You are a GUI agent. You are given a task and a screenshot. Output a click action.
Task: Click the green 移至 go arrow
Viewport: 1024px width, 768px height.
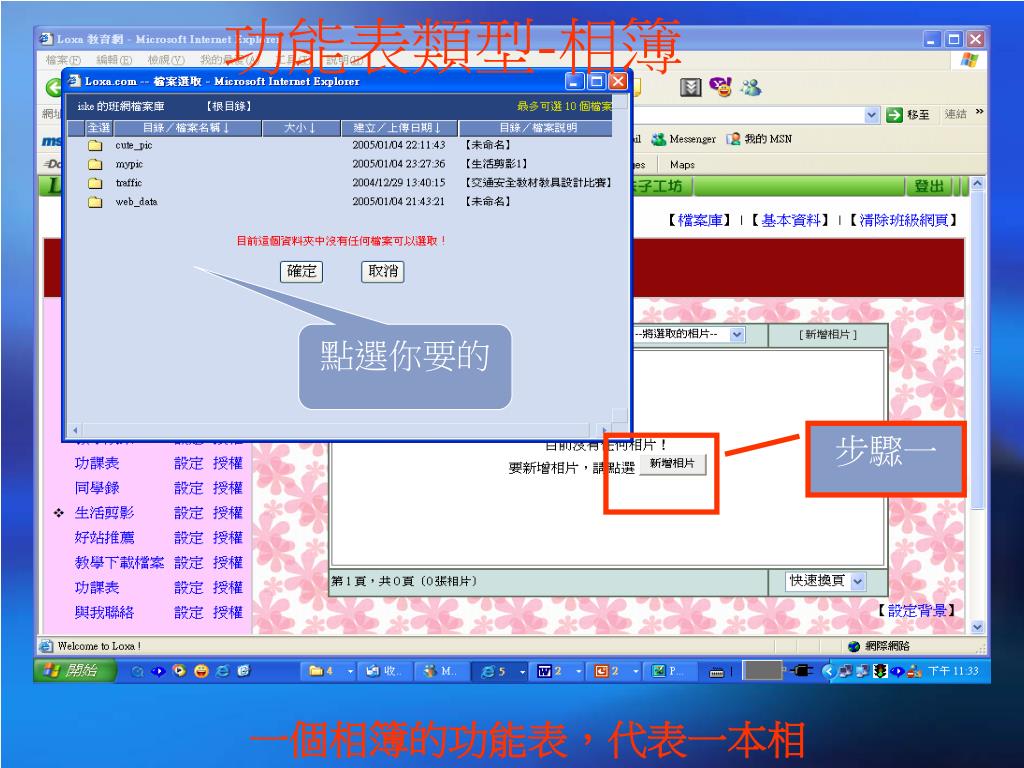894,115
